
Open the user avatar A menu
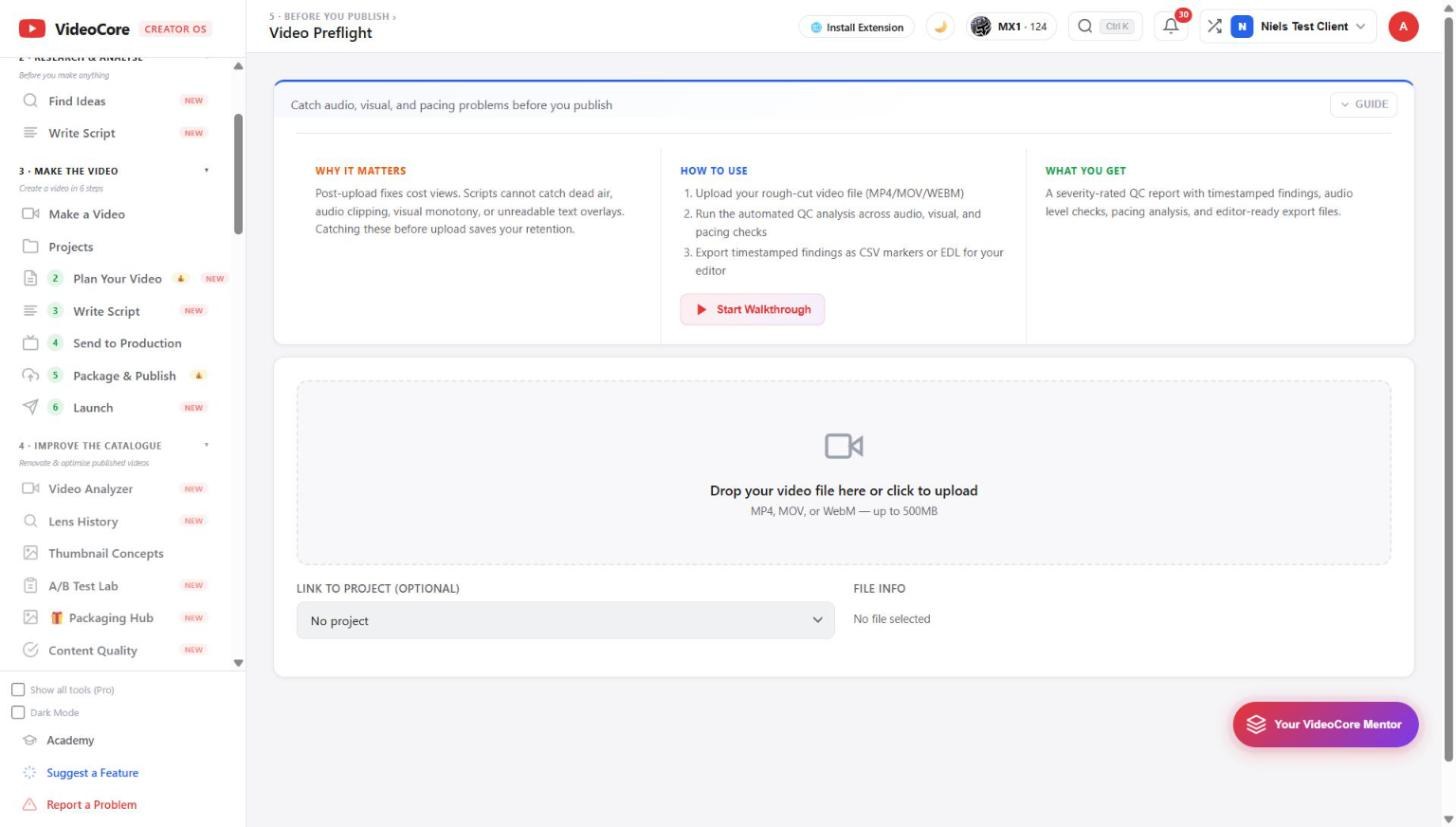tap(1403, 27)
